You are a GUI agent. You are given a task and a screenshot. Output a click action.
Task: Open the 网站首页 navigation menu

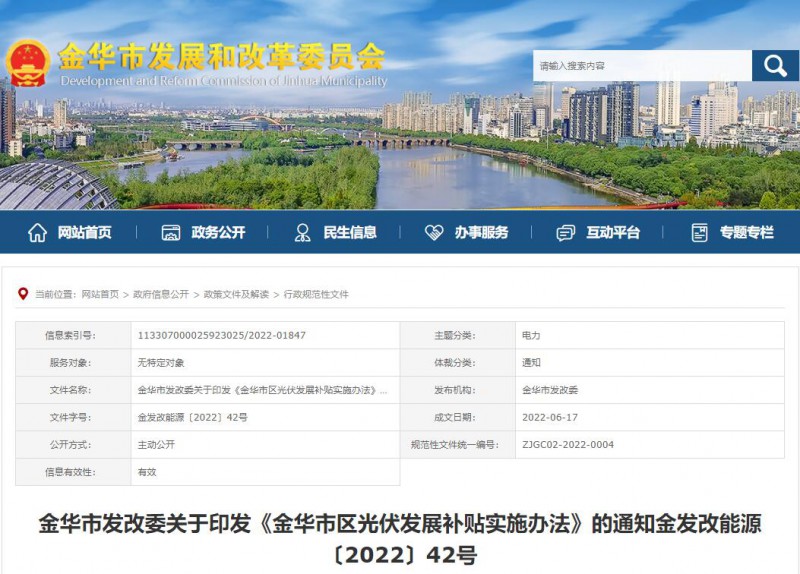point(84,232)
